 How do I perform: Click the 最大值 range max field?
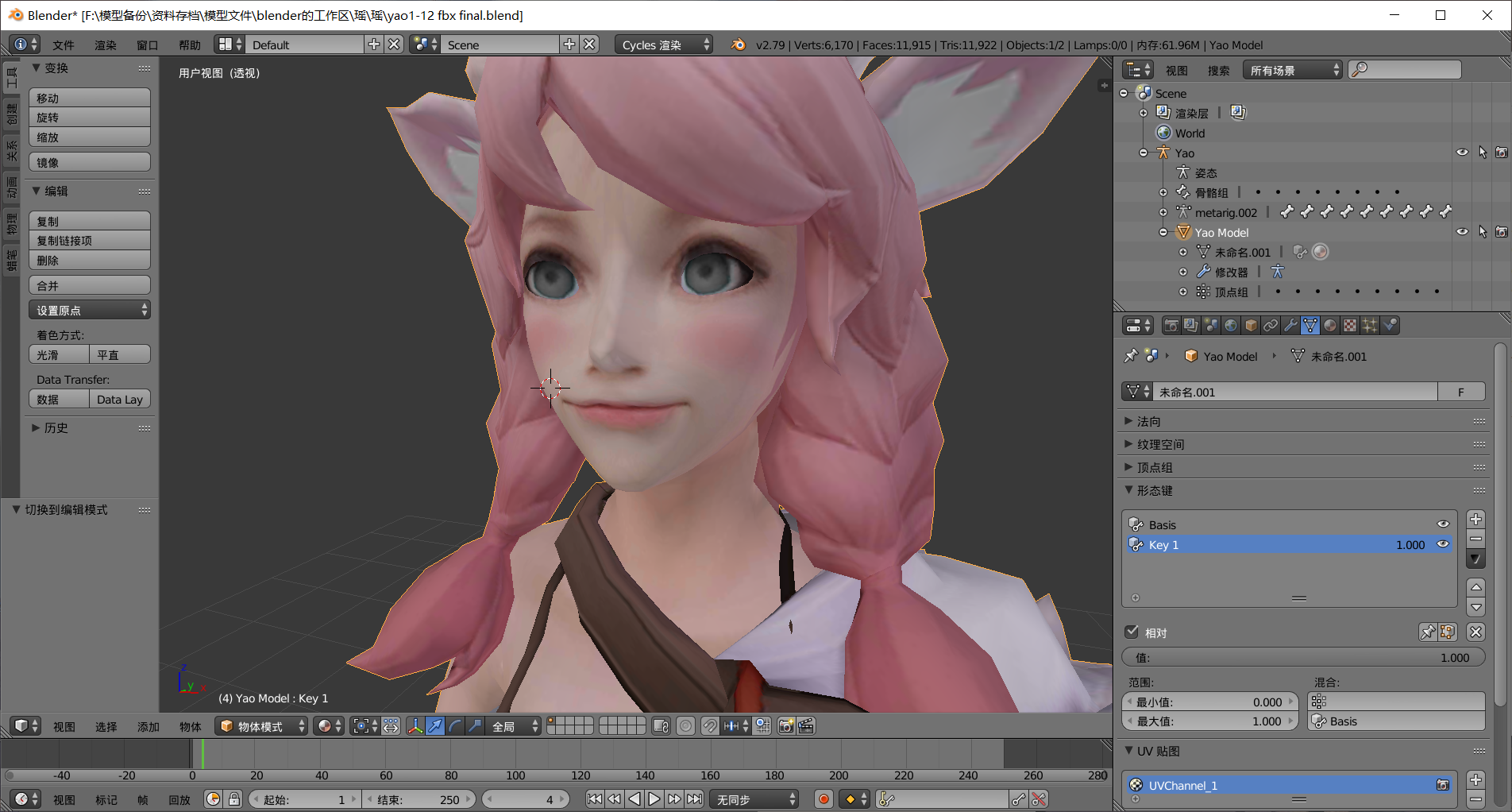point(1209,721)
